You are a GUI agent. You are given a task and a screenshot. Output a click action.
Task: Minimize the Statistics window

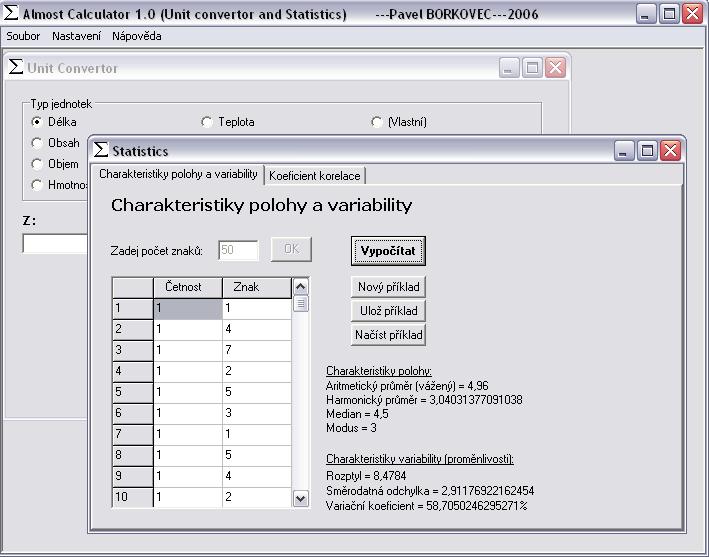click(624, 151)
